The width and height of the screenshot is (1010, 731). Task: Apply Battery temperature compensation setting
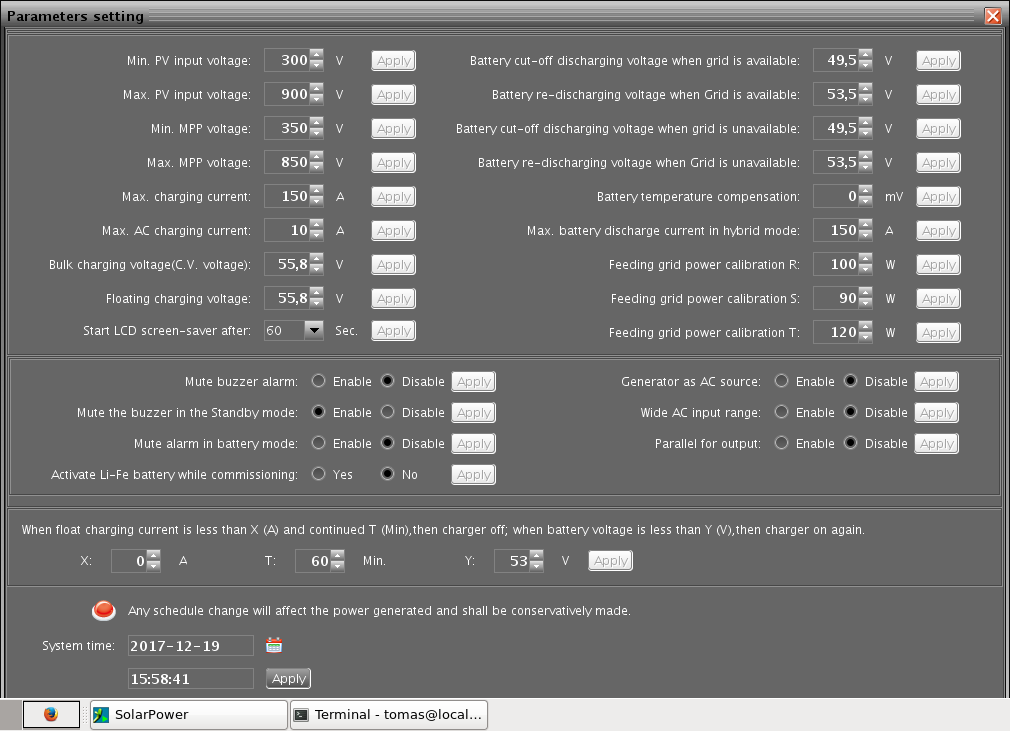click(x=939, y=196)
